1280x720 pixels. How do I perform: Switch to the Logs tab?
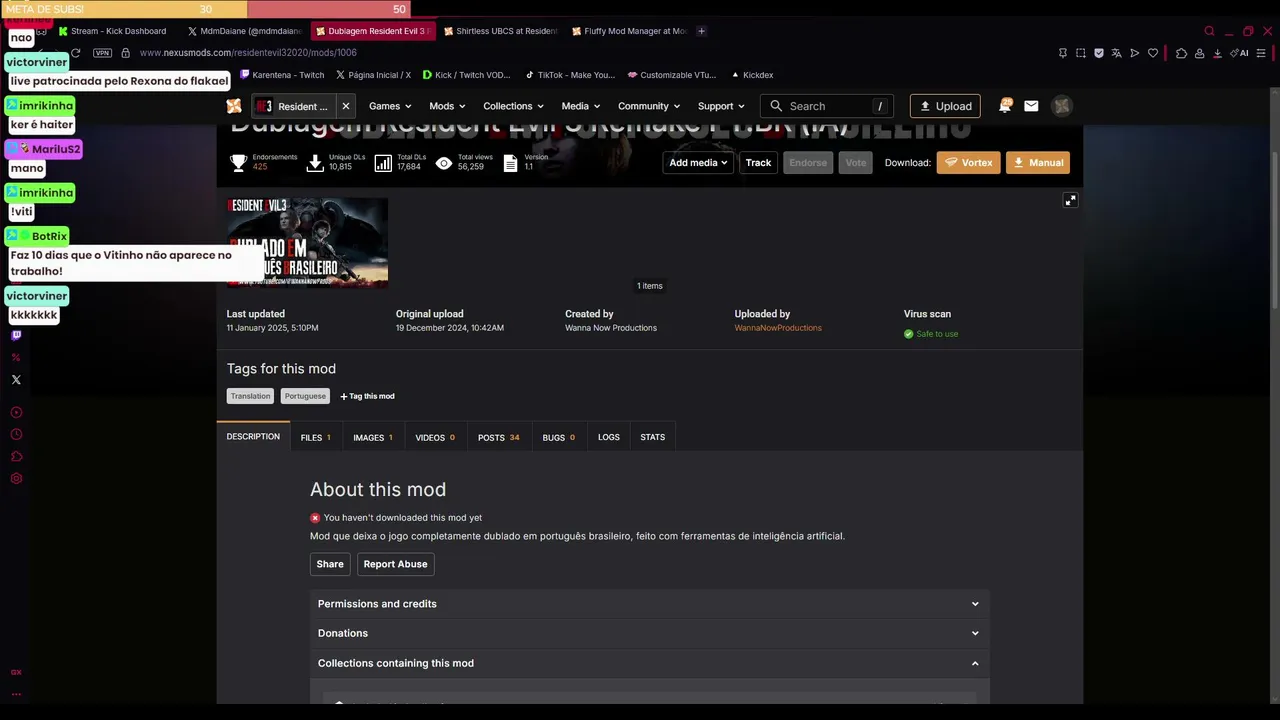[609, 437]
